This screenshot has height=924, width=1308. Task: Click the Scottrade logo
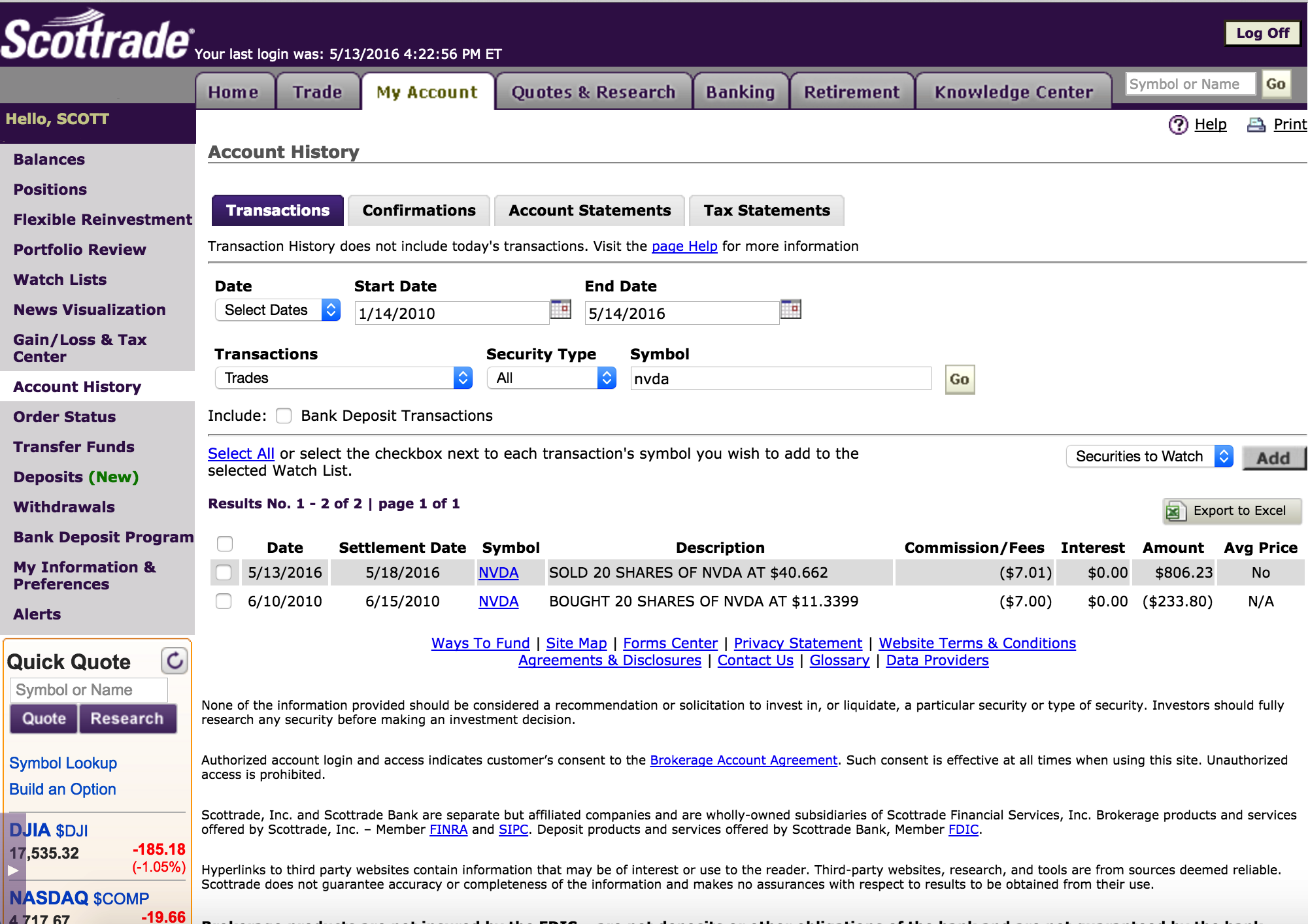pos(97,38)
